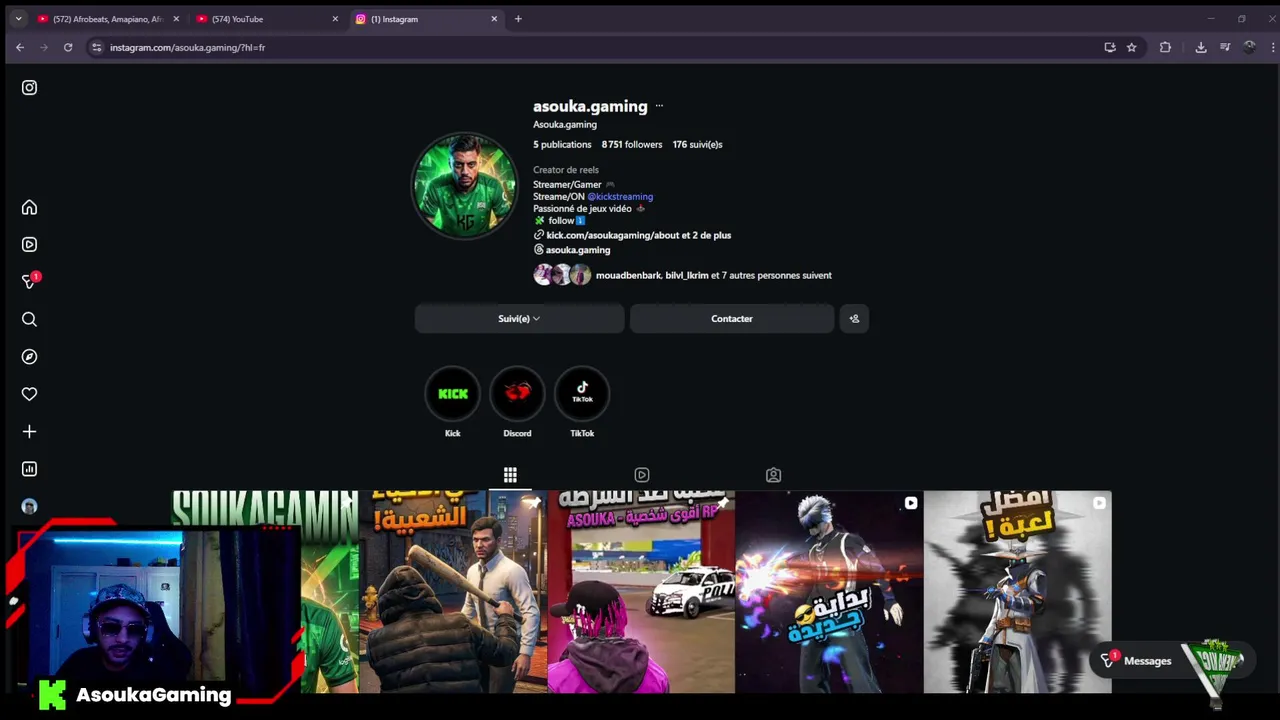Screen dimensions: 1280x720
Task: Select the (1) Instagram browser tab
Action: pos(427,19)
